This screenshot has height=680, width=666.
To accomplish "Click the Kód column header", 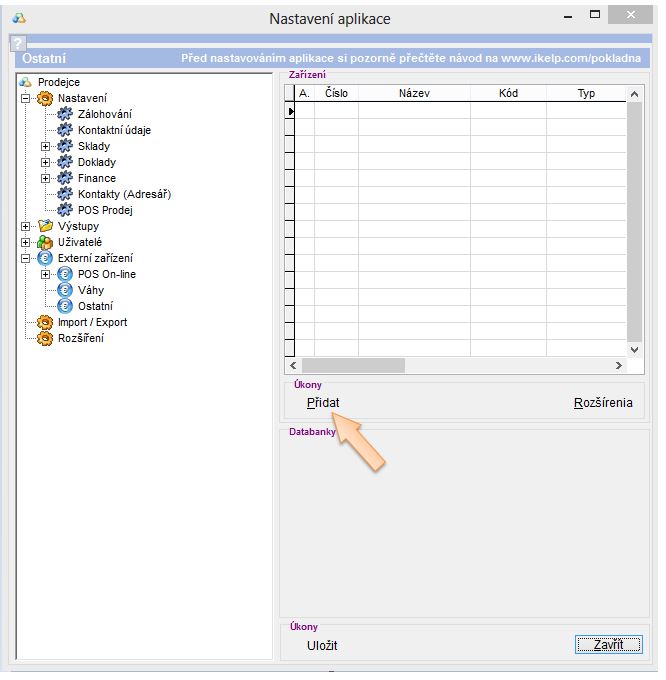I will tap(509, 93).
